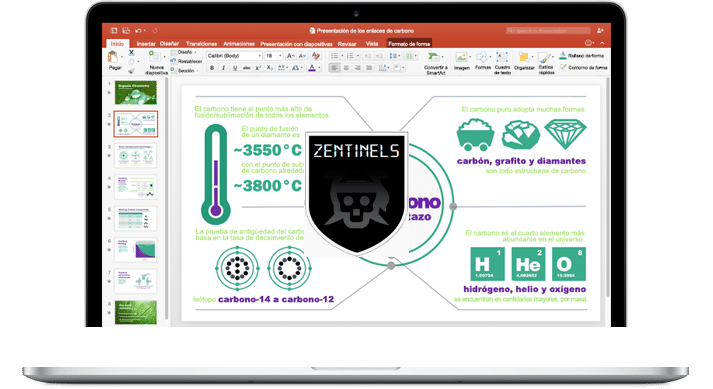
Task: Click Relleno de forma
Action: click(x=582, y=56)
